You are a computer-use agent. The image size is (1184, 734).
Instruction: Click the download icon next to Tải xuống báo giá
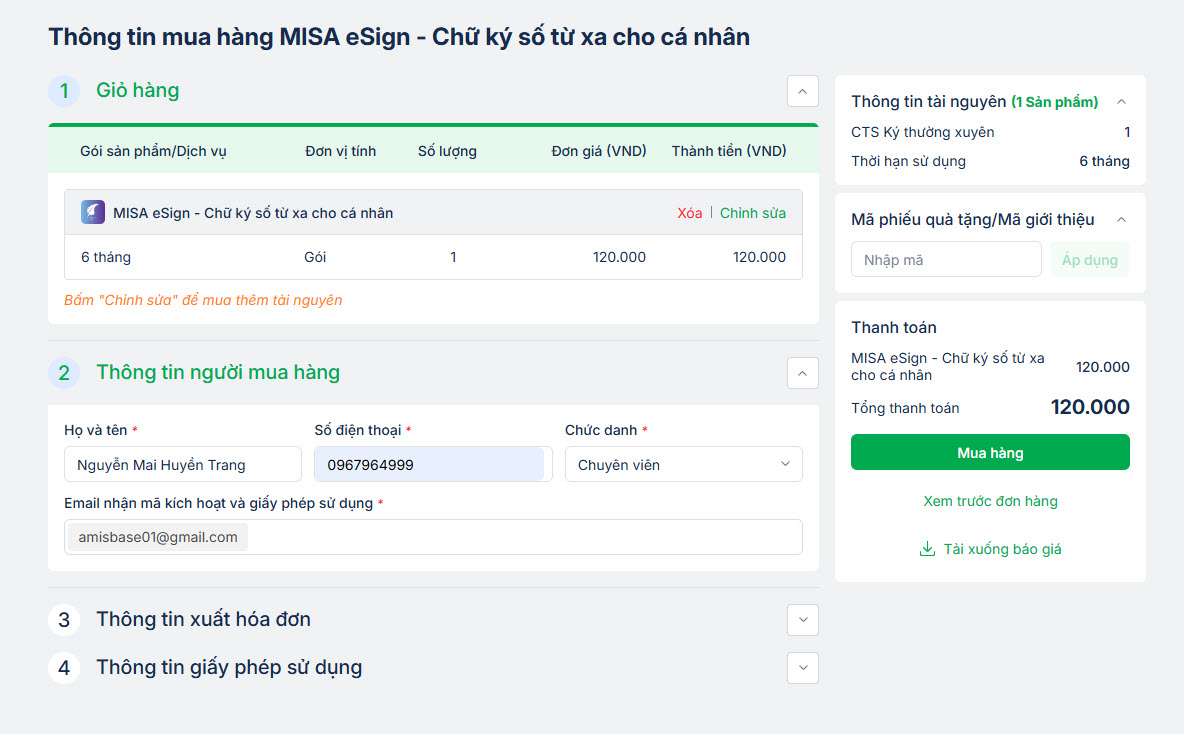(x=927, y=549)
